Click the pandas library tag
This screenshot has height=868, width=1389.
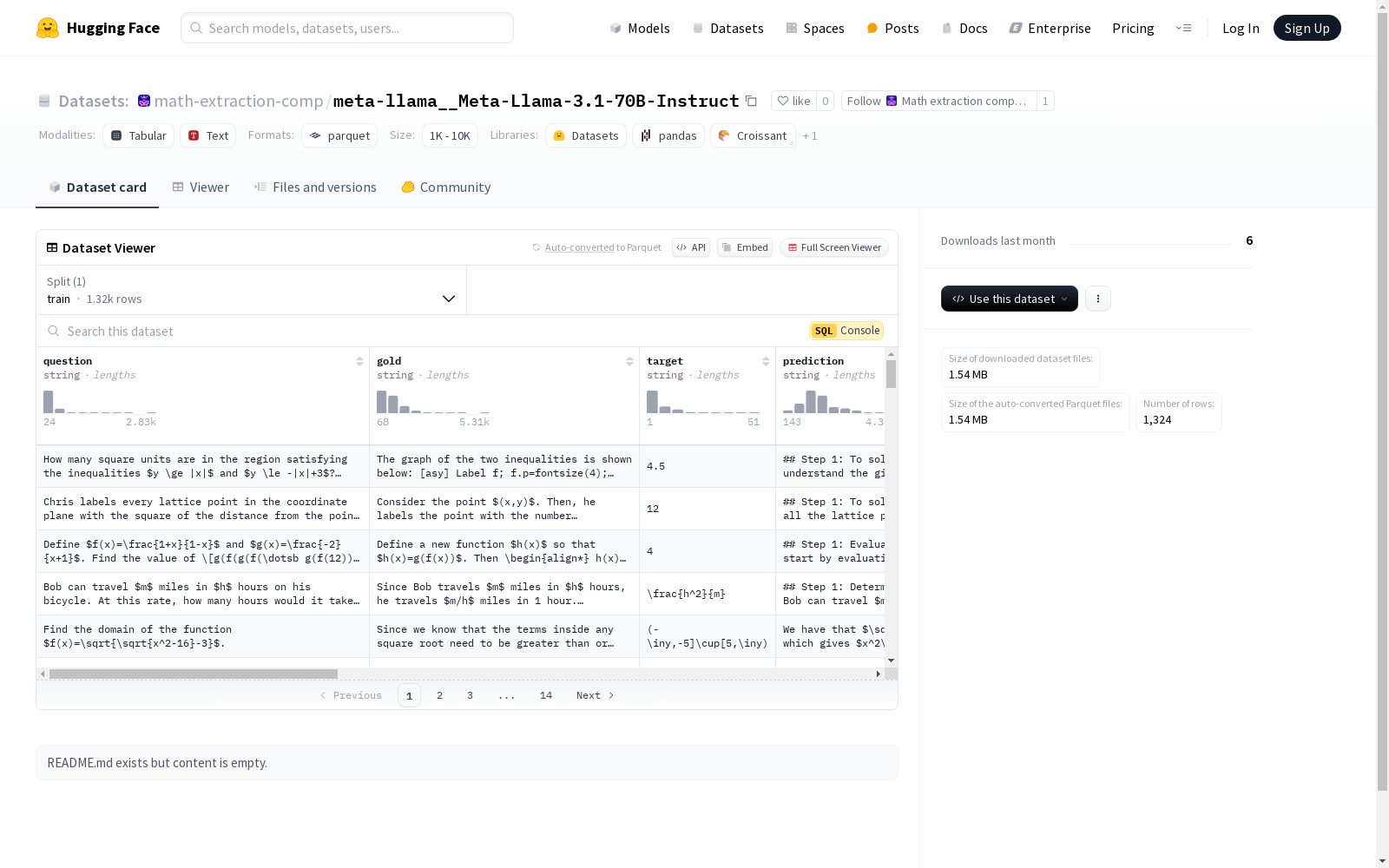pos(668,135)
